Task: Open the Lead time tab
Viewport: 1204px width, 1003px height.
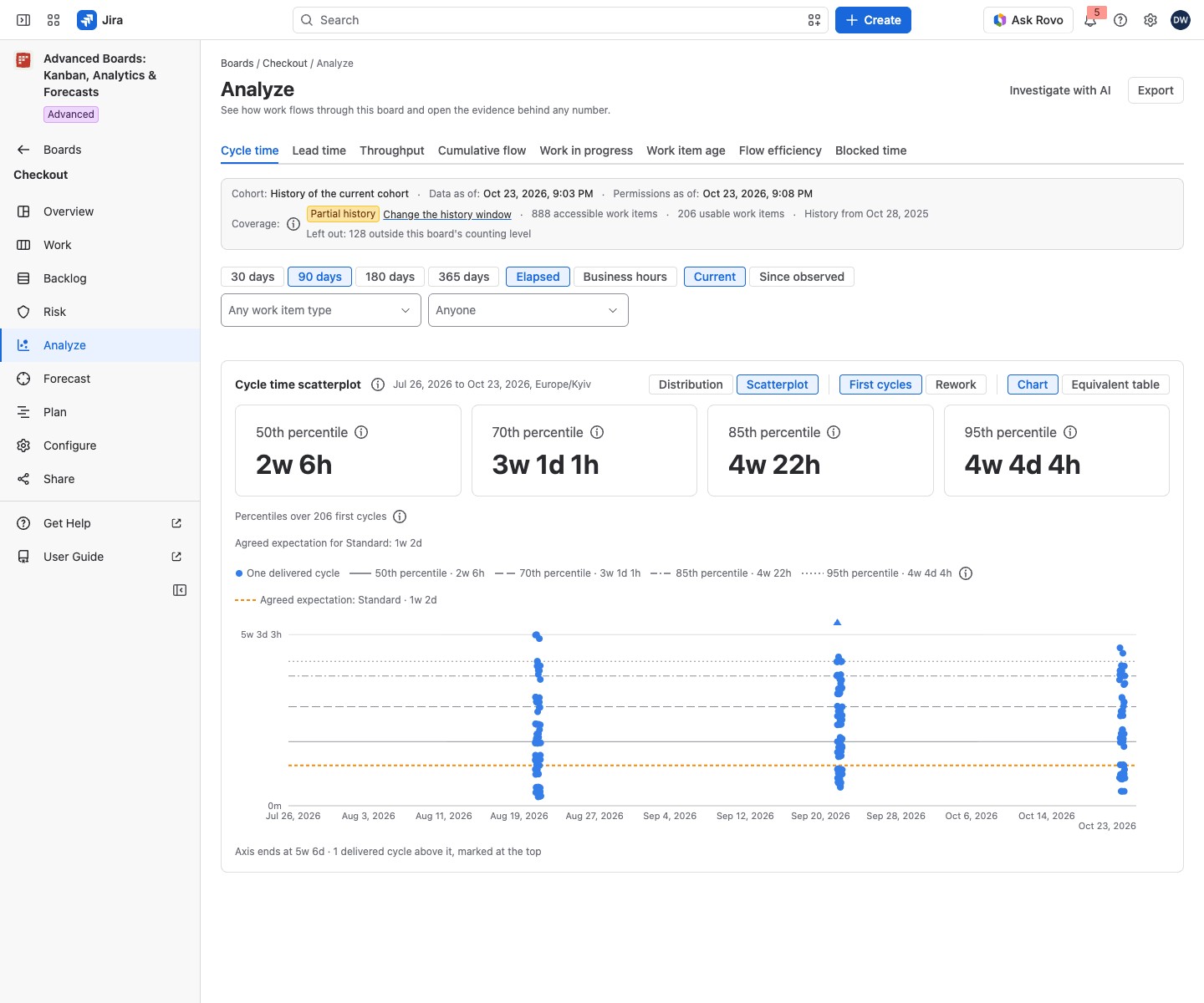Action: 319,150
